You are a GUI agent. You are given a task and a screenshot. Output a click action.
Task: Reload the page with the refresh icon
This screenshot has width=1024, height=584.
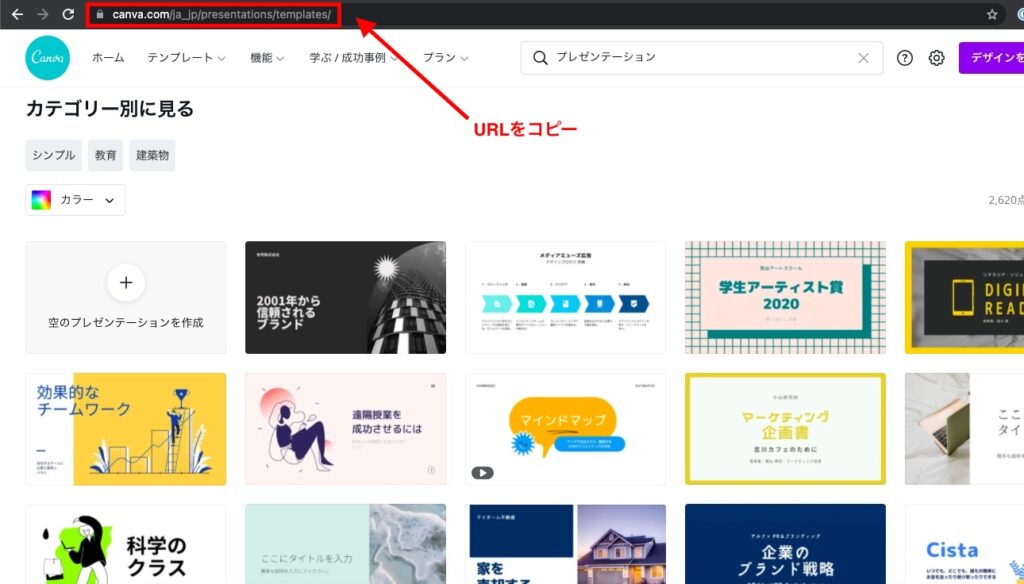pos(68,14)
